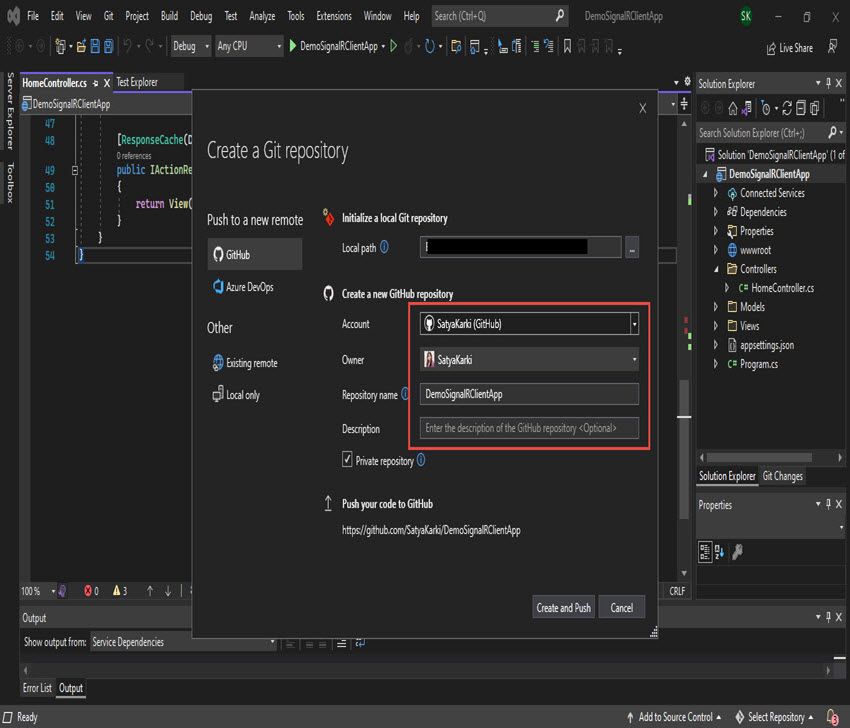Click the Local path browse button
The image size is (850, 728).
[632, 248]
